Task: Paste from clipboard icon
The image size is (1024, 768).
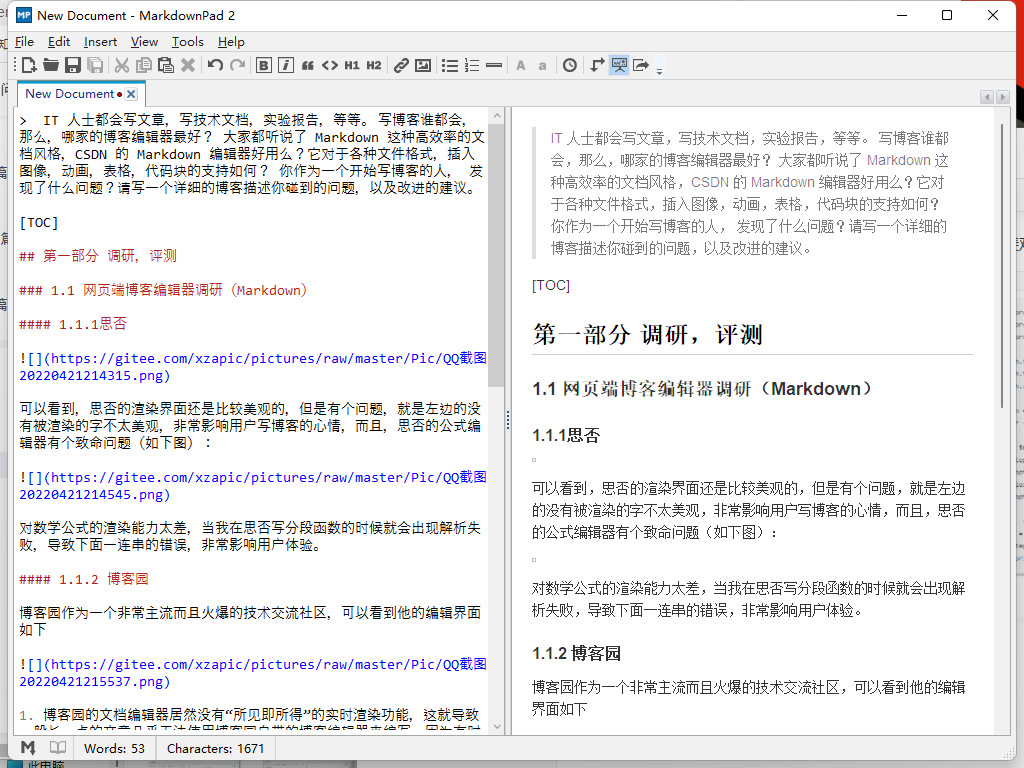Action: click(166, 65)
